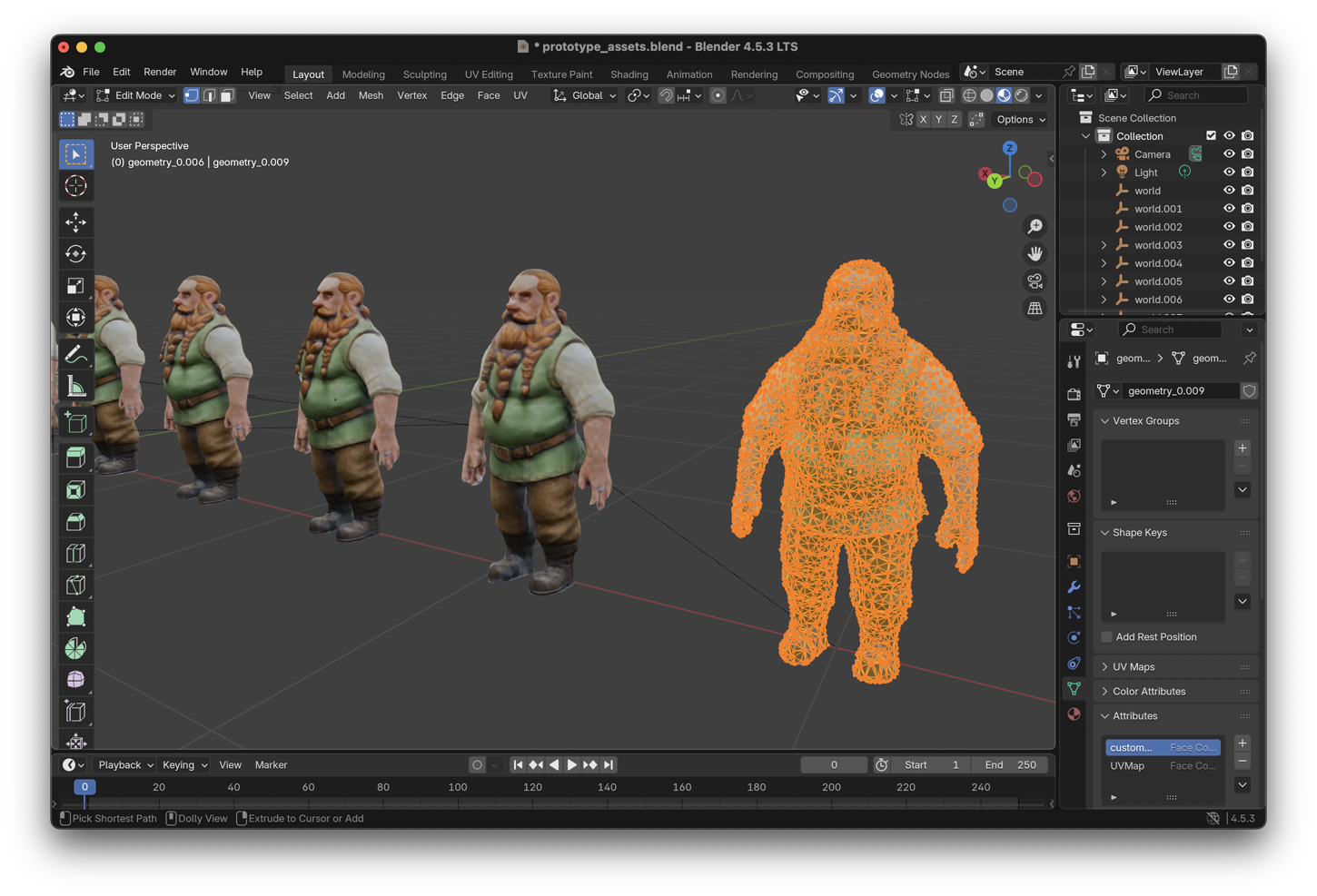Expand the Light item in the outliner
Viewport: 1317px width, 896px height.
point(1104,172)
